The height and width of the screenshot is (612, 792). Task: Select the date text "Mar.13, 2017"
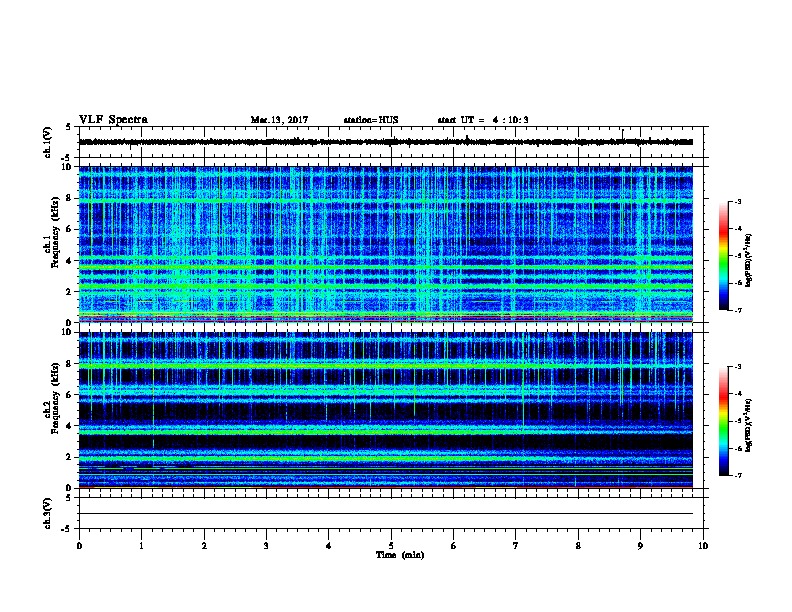(279, 120)
